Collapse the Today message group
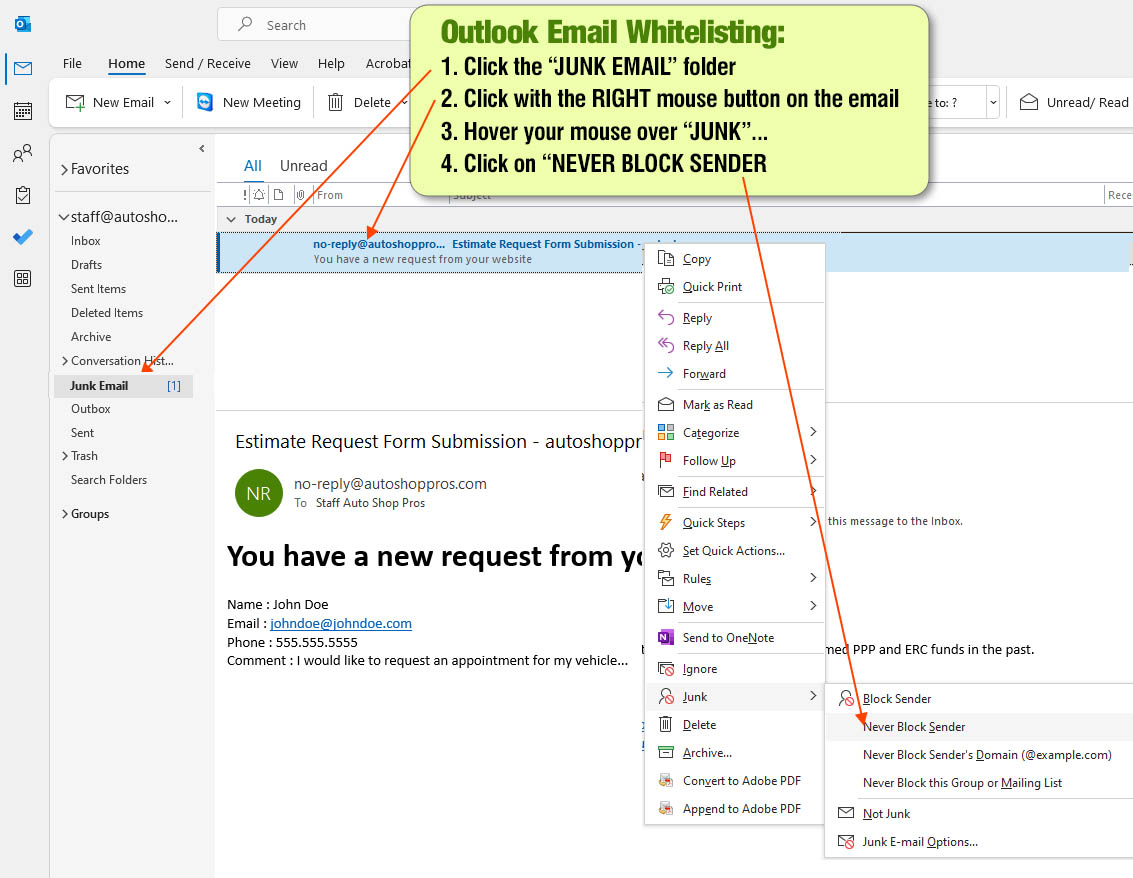The width and height of the screenshot is (1133, 878). coord(232,219)
